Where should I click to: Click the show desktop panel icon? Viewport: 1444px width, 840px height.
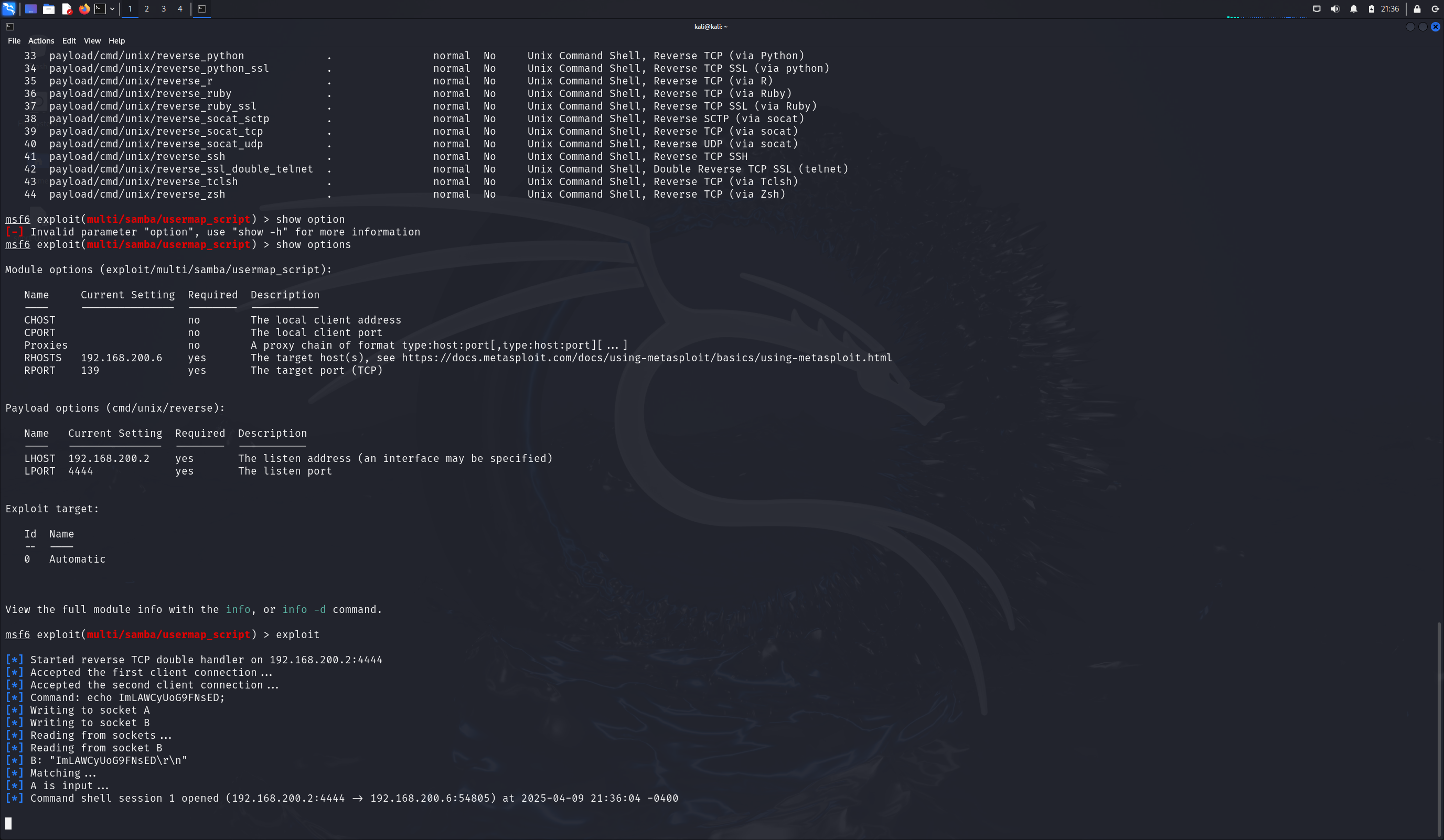[31, 8]
